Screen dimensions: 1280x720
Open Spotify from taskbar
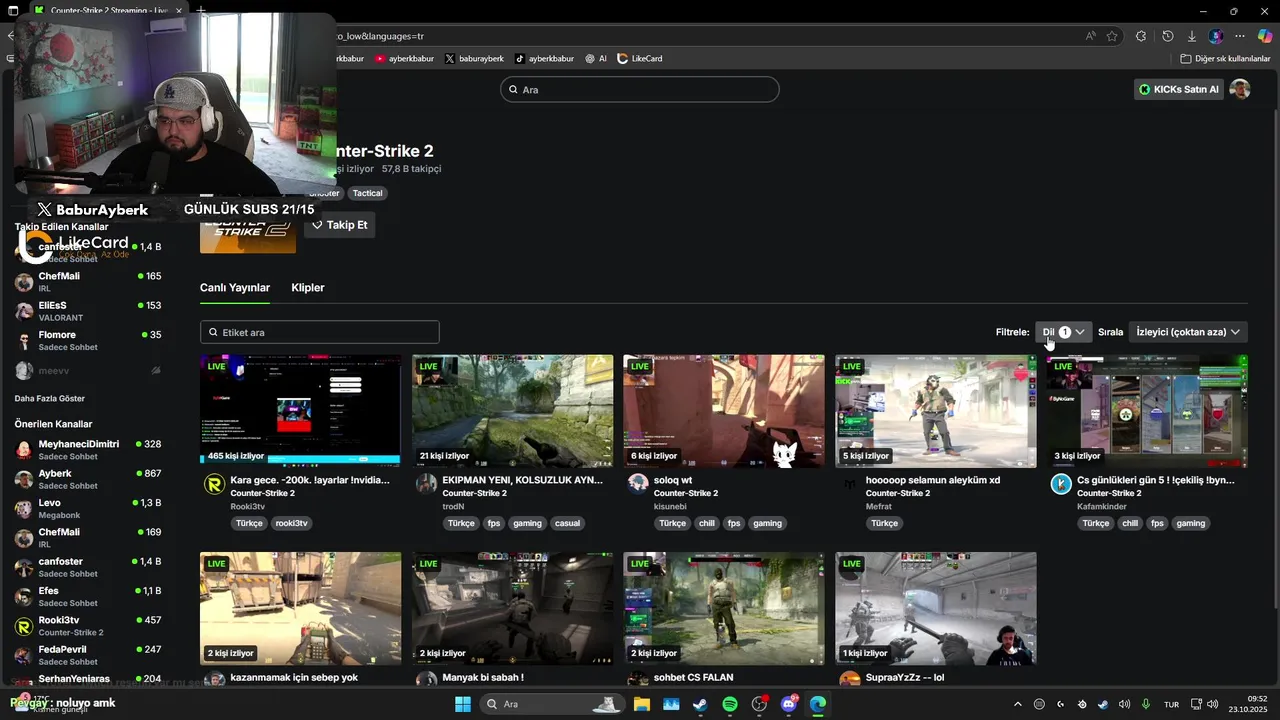coord(730,704)
